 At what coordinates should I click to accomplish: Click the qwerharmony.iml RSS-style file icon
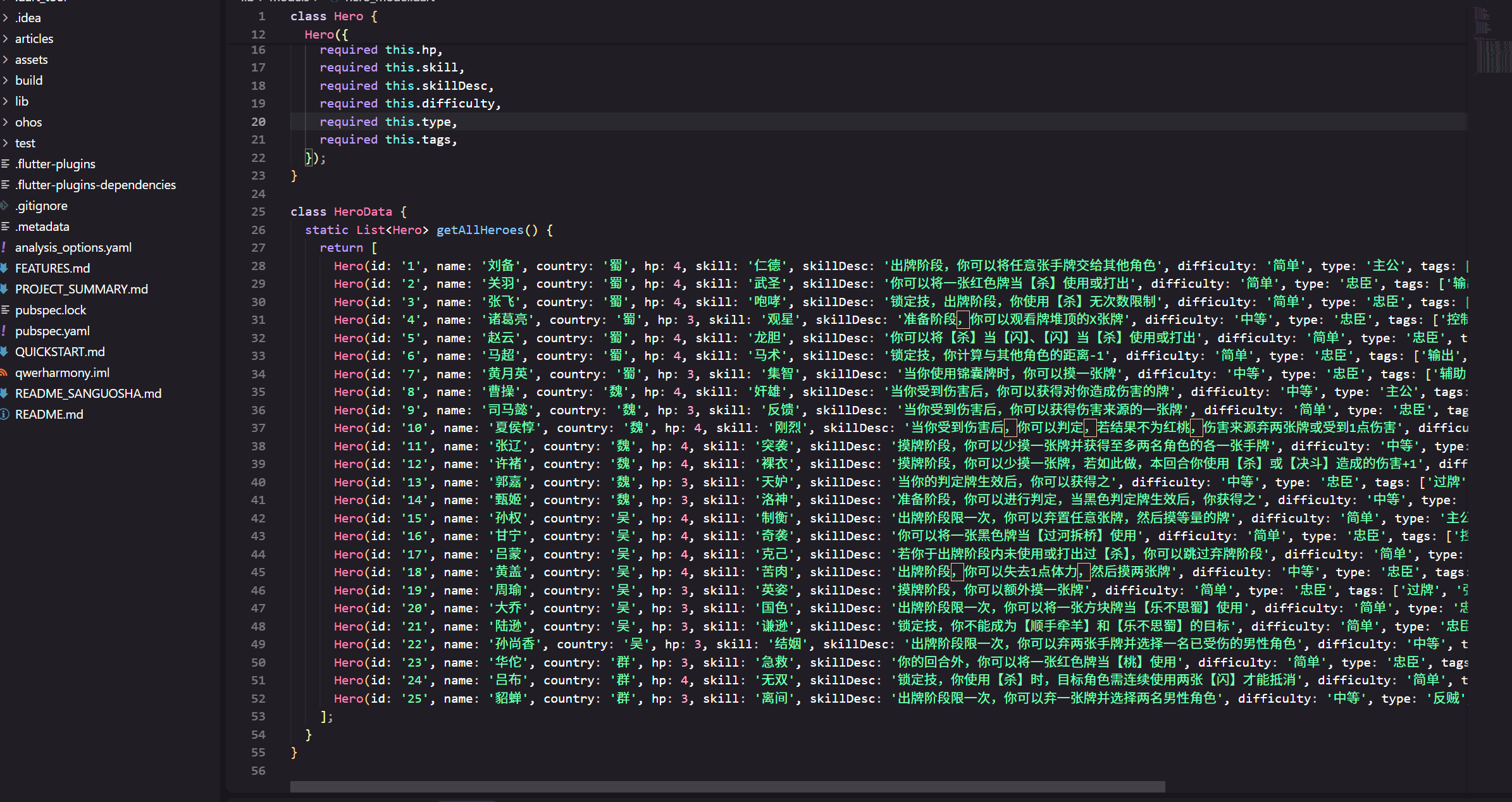[4, 373]
